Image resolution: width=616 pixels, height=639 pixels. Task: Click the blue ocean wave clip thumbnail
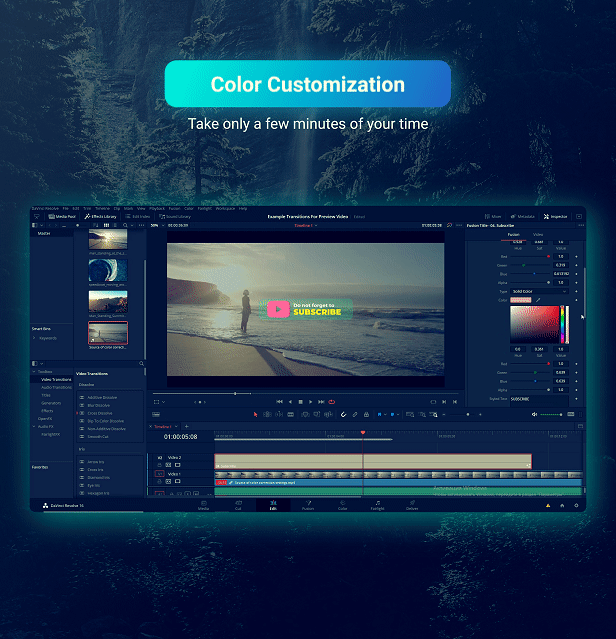[x=108, y=270]
